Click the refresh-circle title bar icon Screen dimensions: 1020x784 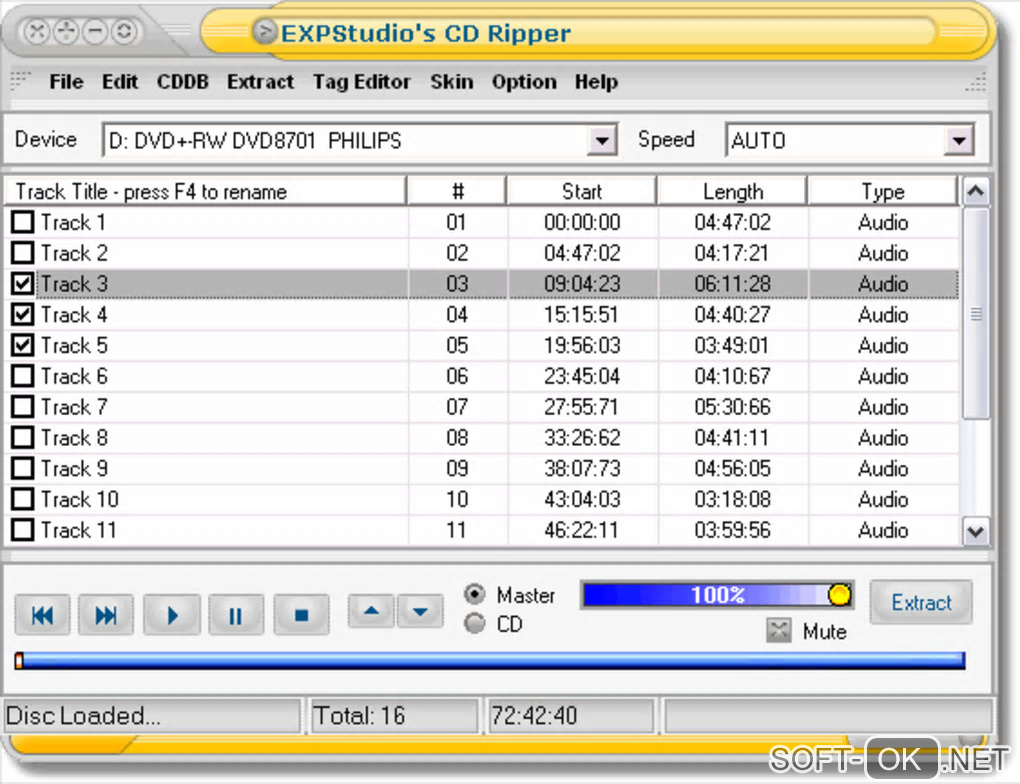124,31
